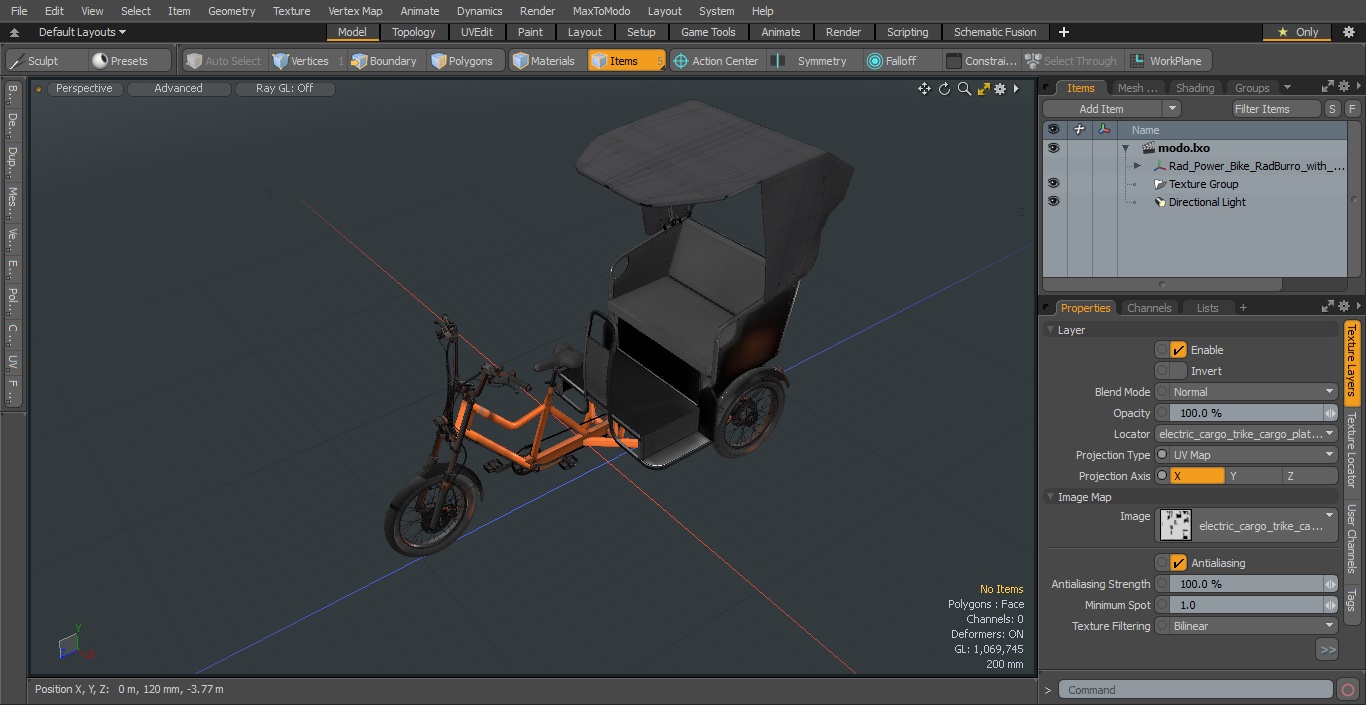Switch to the UVEdit layout tab

click(477, 32)
